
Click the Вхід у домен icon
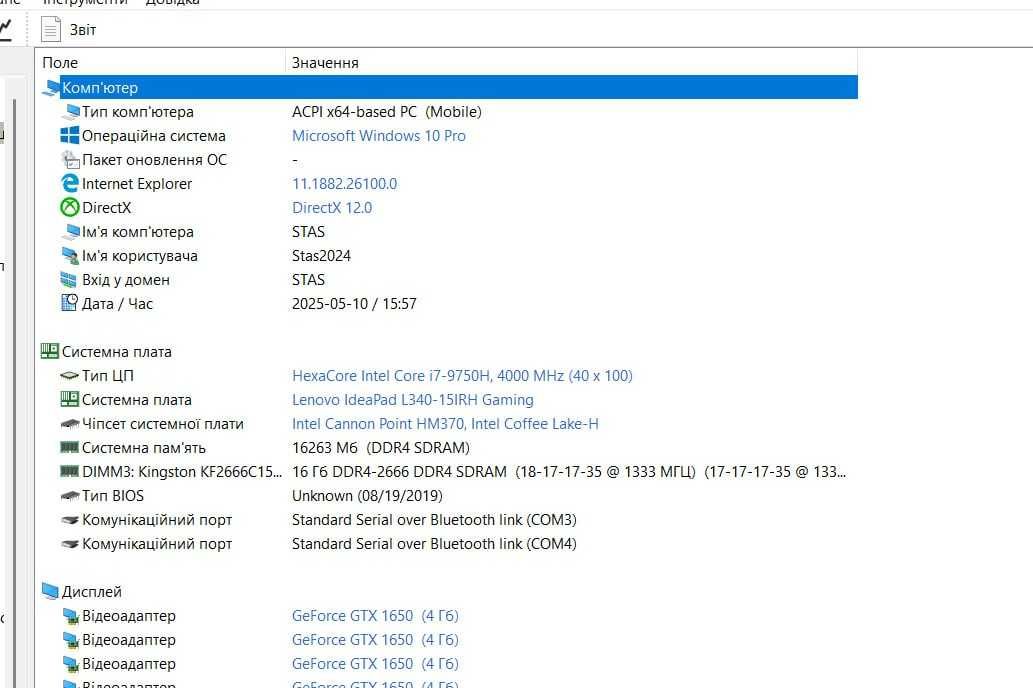click(x=69, y=279)
